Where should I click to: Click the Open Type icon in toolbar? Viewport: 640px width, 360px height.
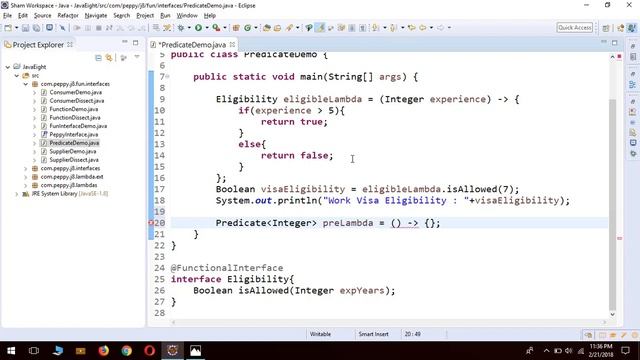click(x=267, y=28)
